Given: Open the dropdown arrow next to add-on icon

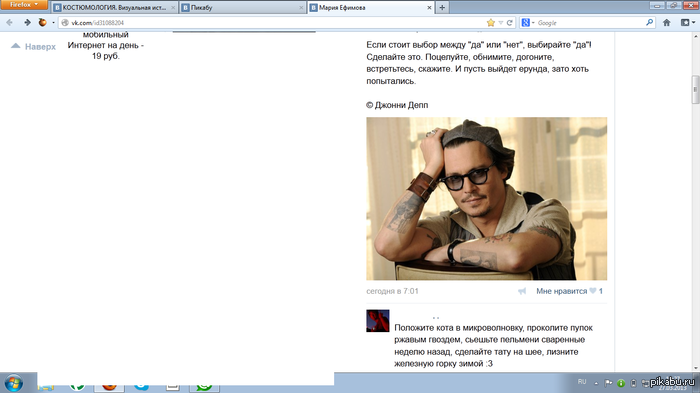Looking at the screenshot, I should [54, 22].
